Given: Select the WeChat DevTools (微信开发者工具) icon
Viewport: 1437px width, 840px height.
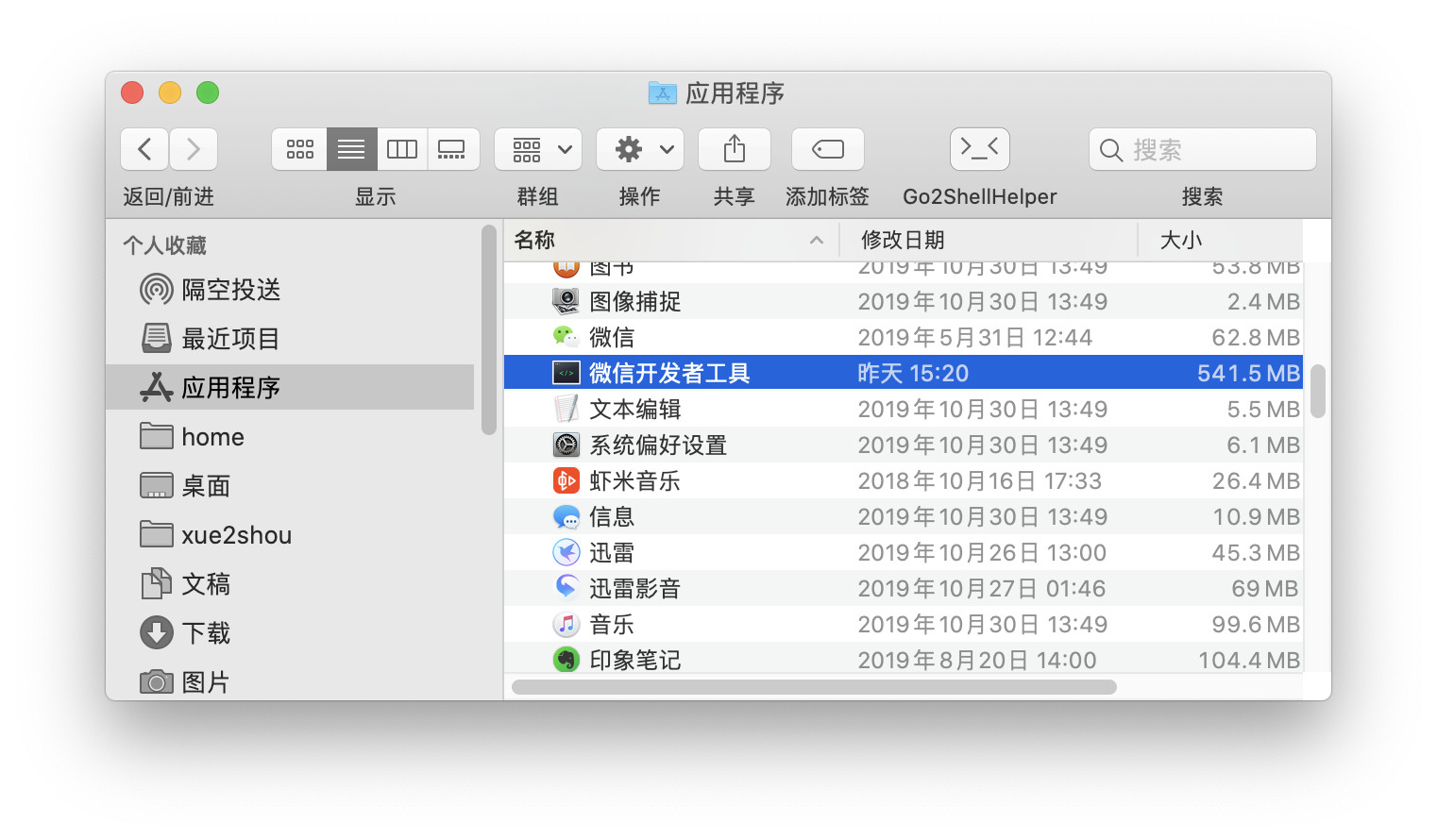Looking at the screenshot, I should tap(566, 373).
